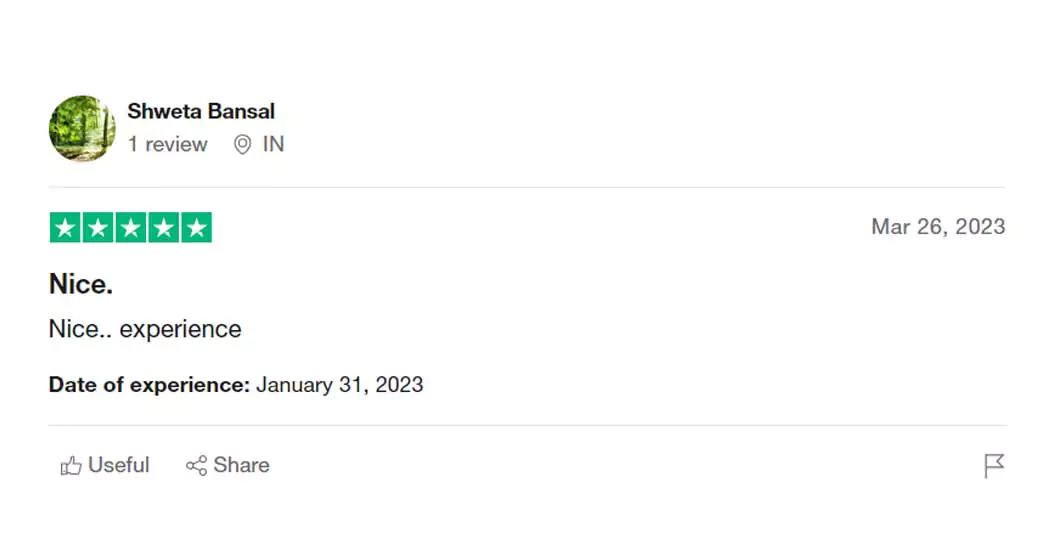
Task: Click the Mar 26, 2023 review date
Action: pos(937,227)
